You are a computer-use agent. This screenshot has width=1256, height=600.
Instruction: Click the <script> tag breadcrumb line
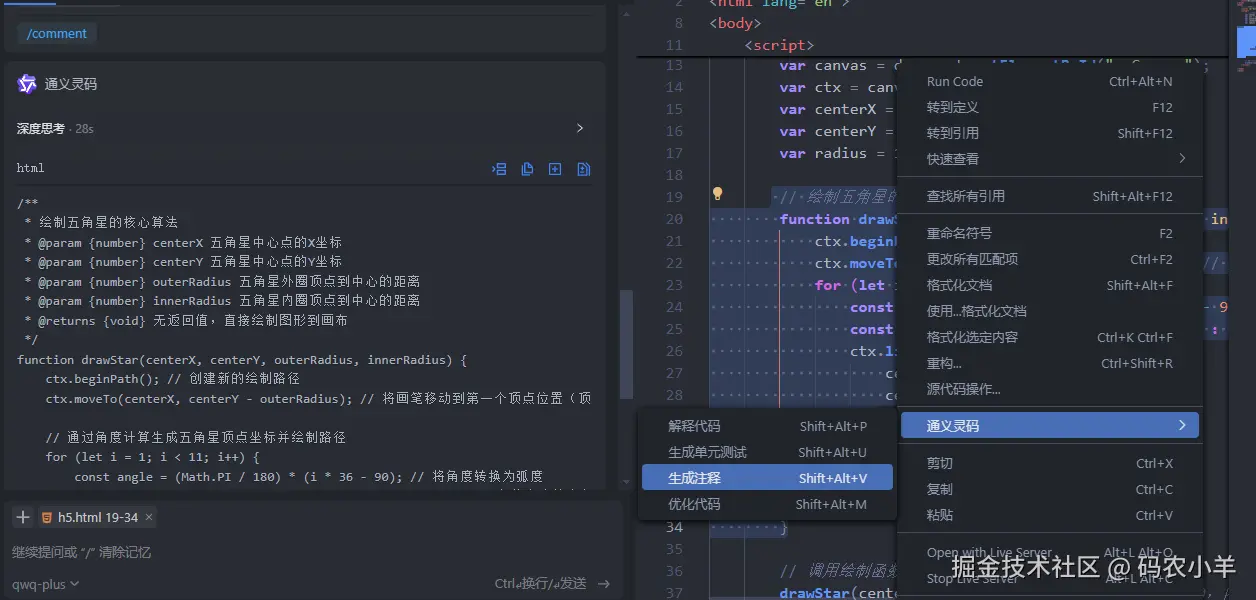pos(779,45)
